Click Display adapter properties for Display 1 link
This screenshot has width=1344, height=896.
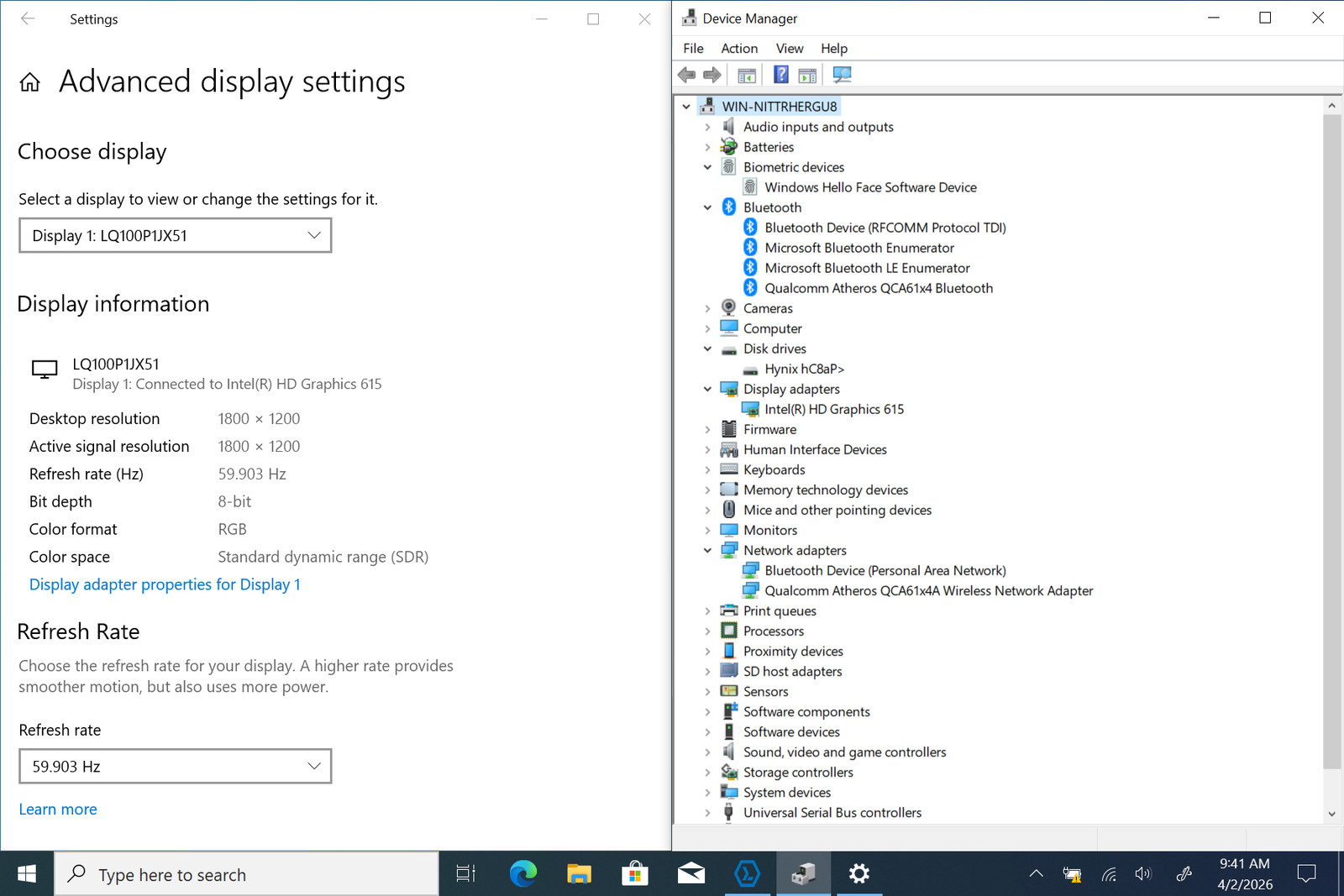tap(165, 584)
